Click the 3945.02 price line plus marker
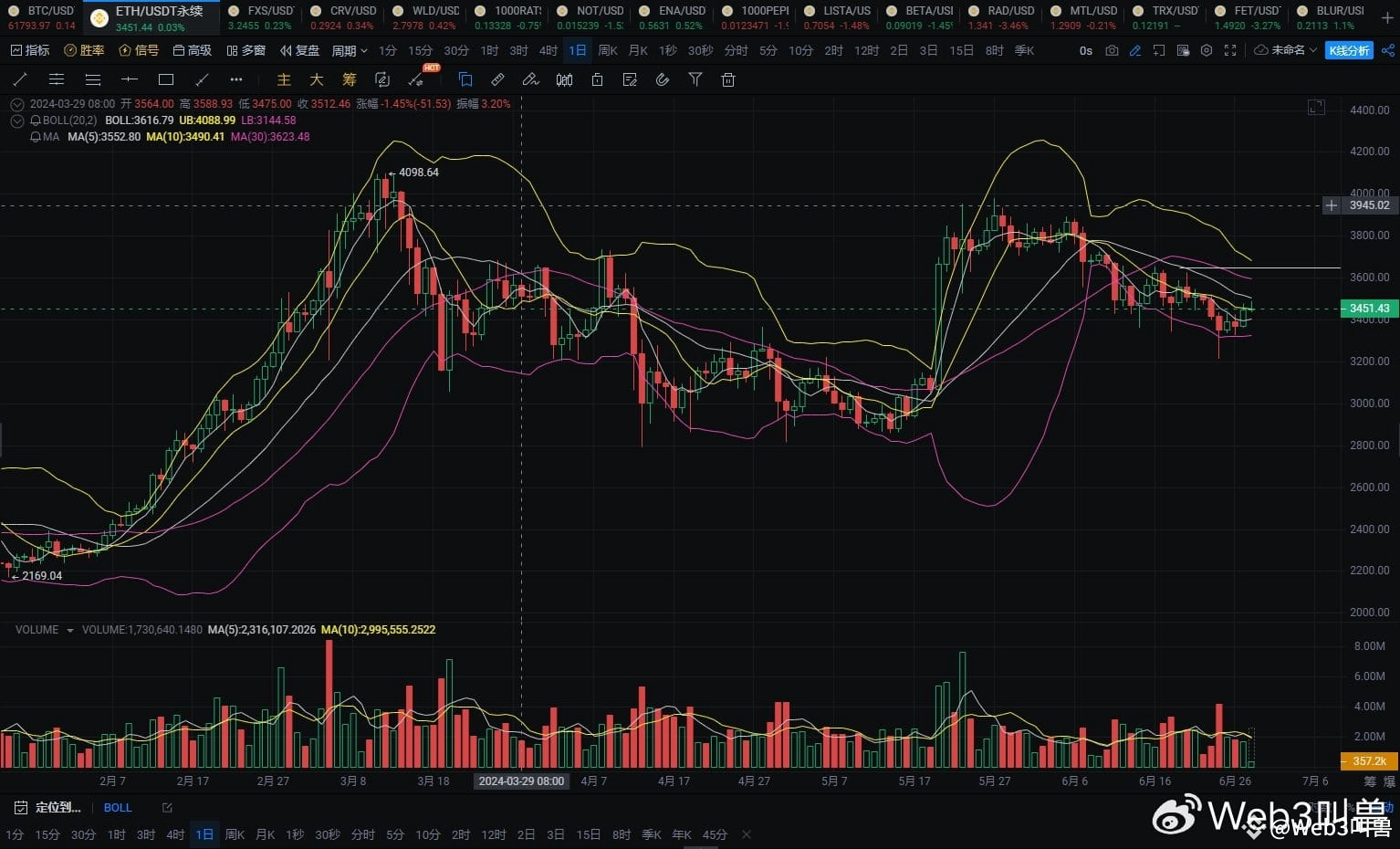 (1332, 205)
